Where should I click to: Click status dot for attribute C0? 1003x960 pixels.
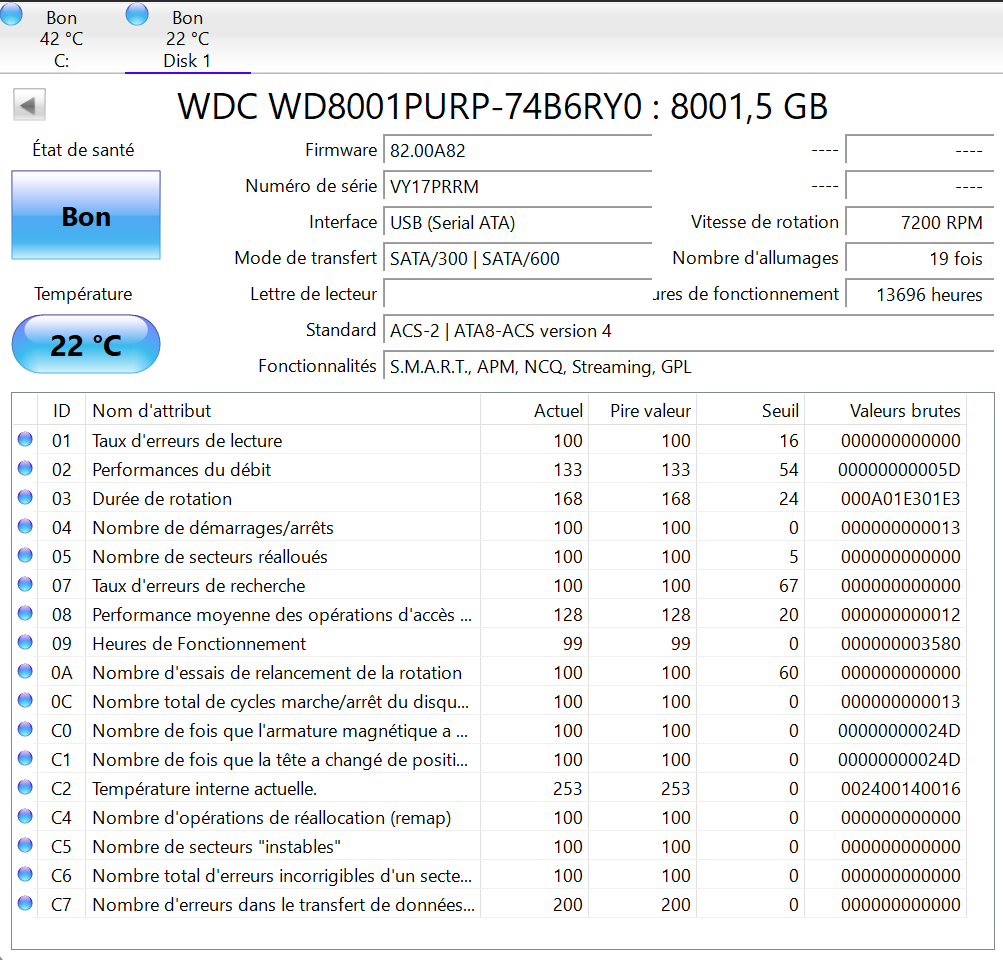[x=25, y=729]
